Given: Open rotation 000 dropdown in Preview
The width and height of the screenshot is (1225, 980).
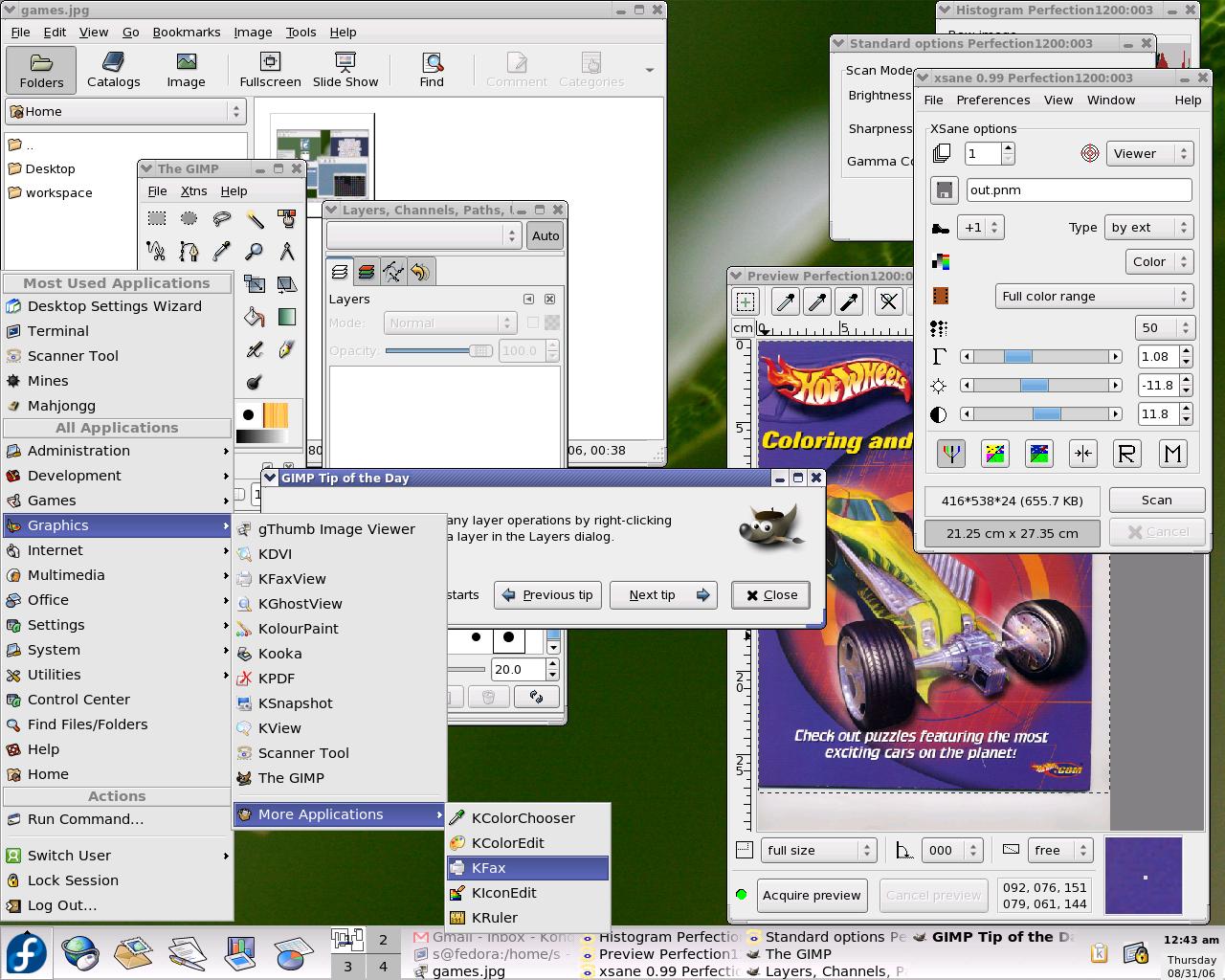Looking at the screenshot, I should coord(952,850).
